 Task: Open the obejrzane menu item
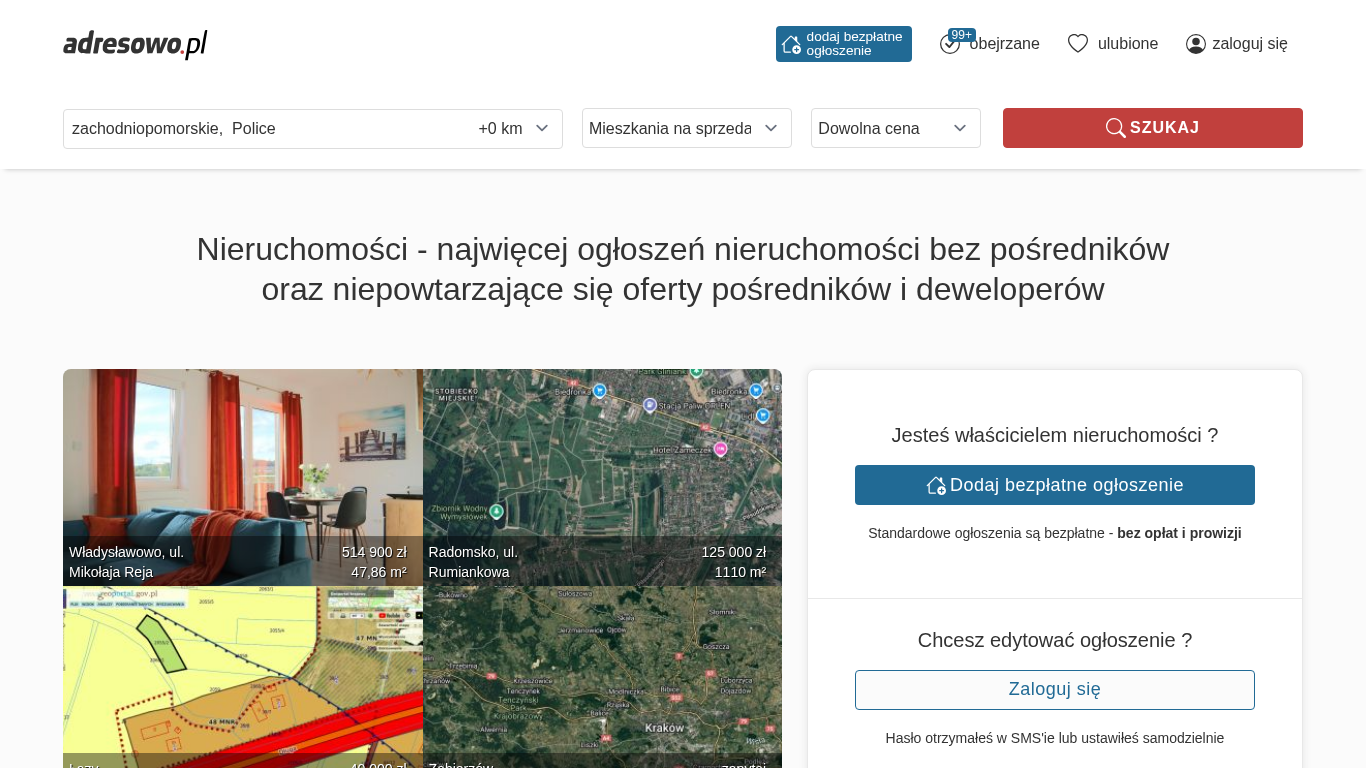click(1004, 44)
